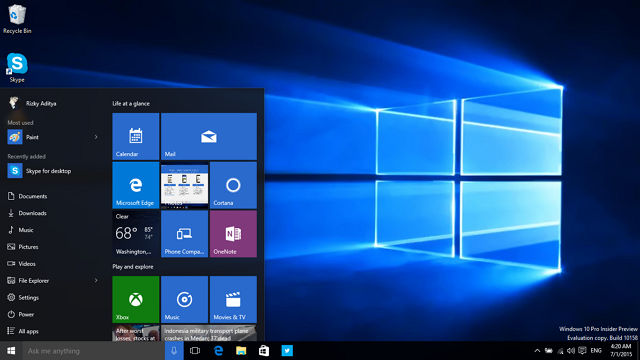Open the battery status tray icon
The width and height of the screenshot is (640, 360).
(x=549, y=351)
